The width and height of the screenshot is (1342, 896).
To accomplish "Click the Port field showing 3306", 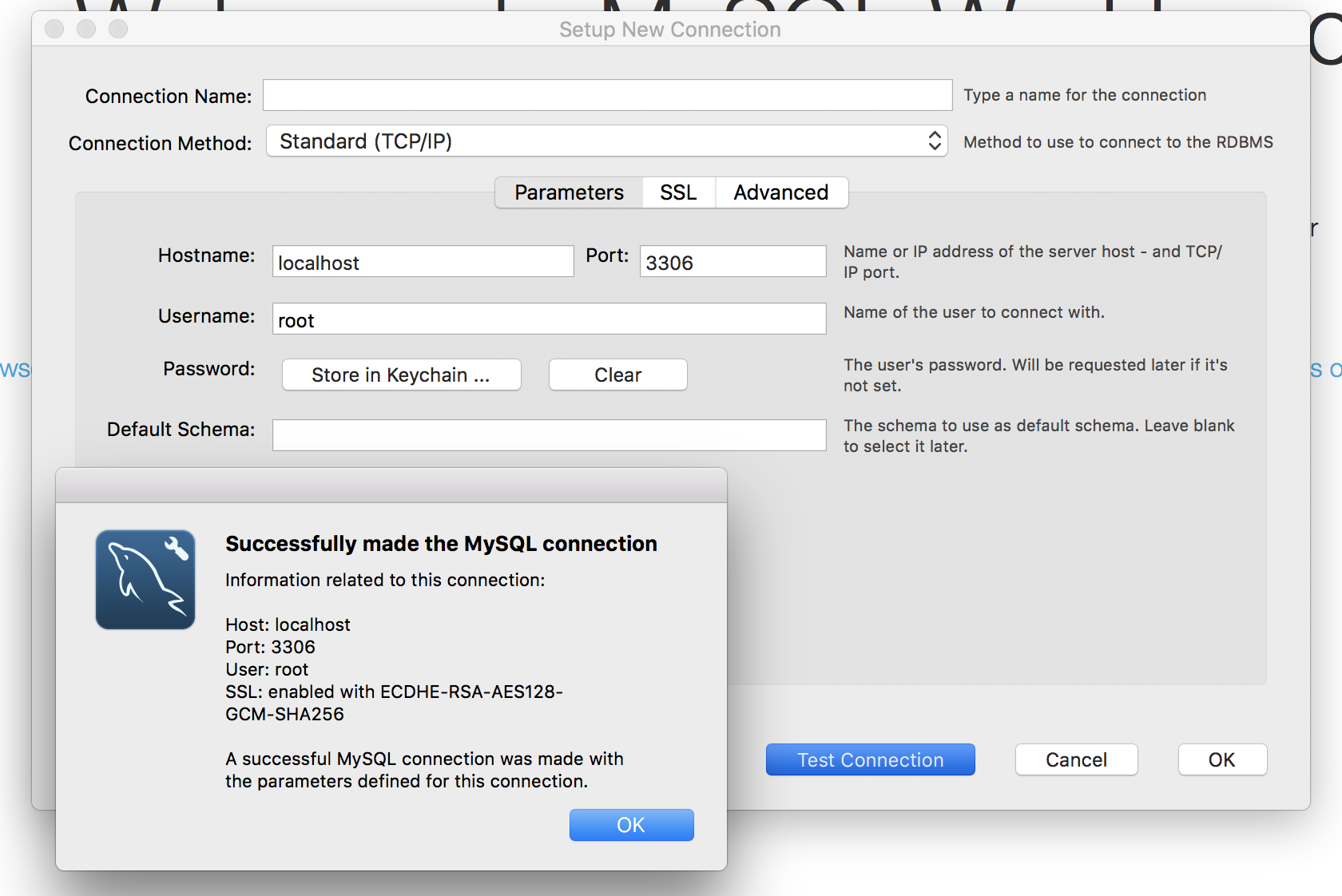I will (x=733, y=261).
